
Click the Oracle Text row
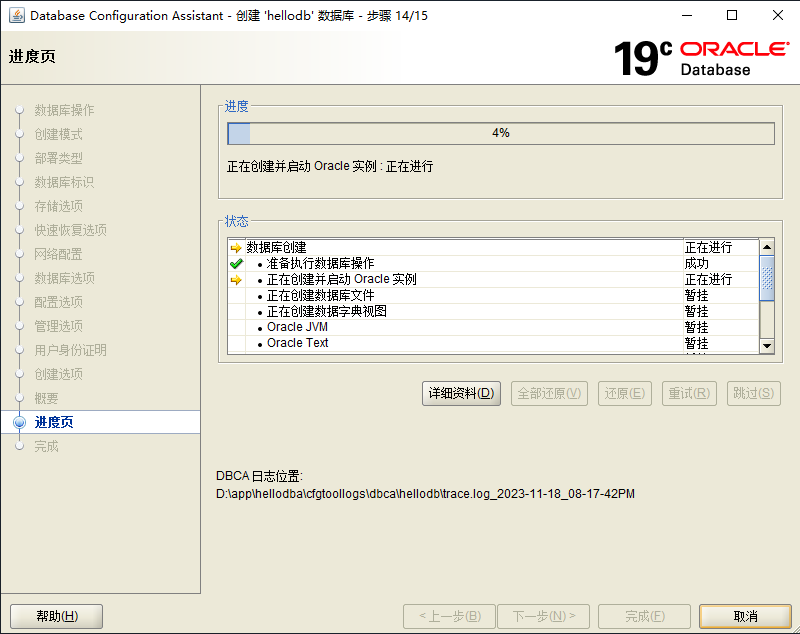[493, 343]
